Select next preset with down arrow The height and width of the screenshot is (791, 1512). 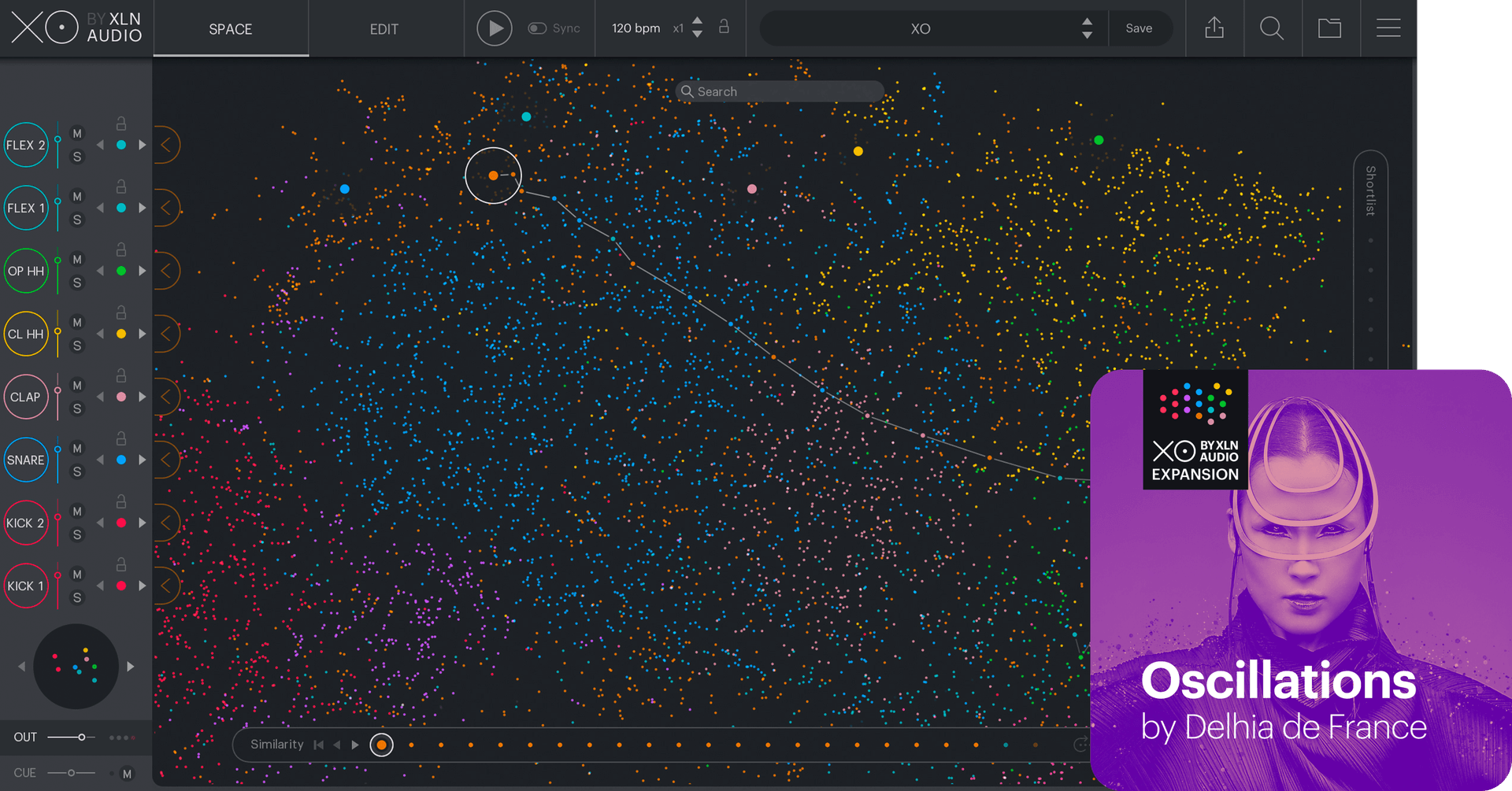1087,35
